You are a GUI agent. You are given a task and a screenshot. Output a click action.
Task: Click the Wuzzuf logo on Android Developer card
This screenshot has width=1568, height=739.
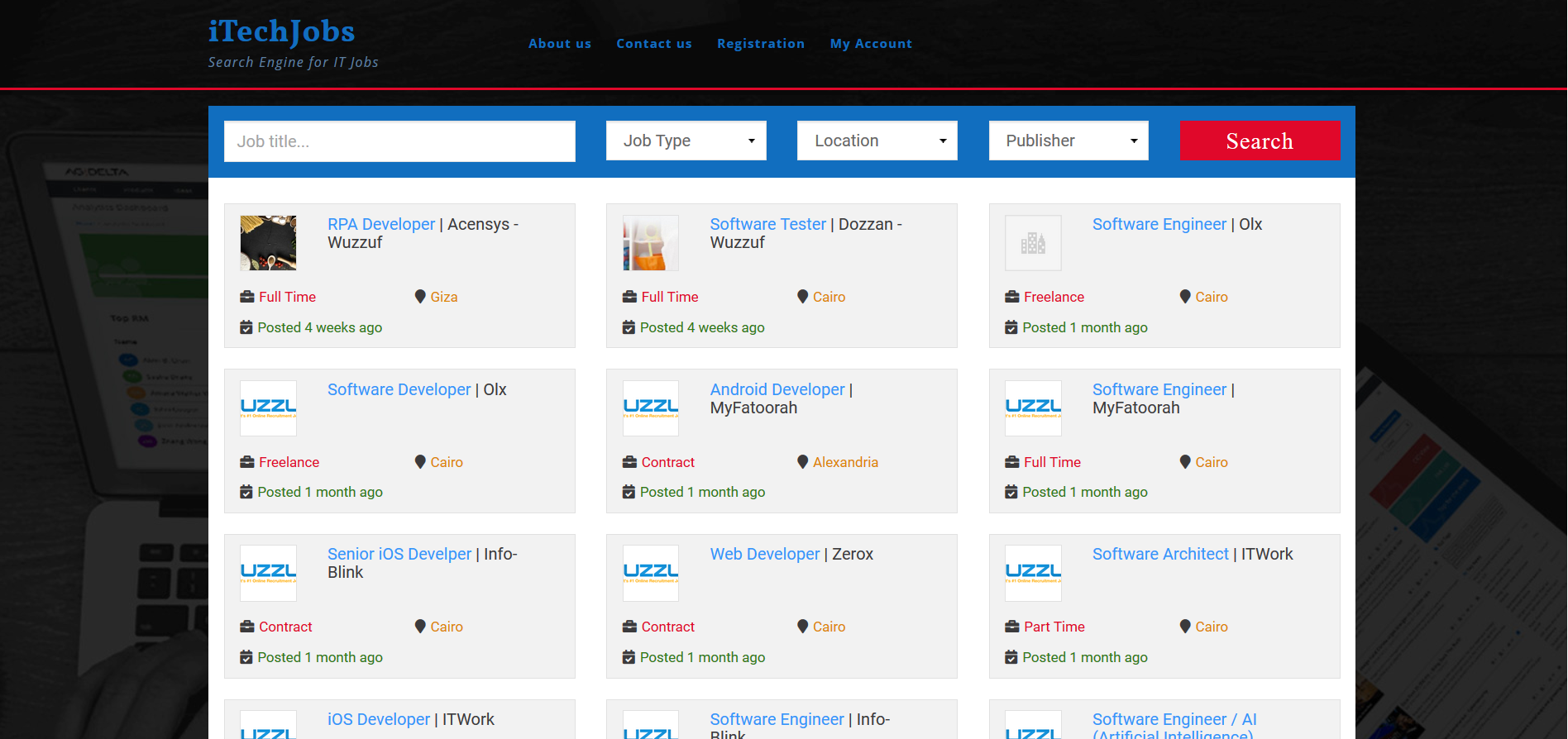point(651,408)
